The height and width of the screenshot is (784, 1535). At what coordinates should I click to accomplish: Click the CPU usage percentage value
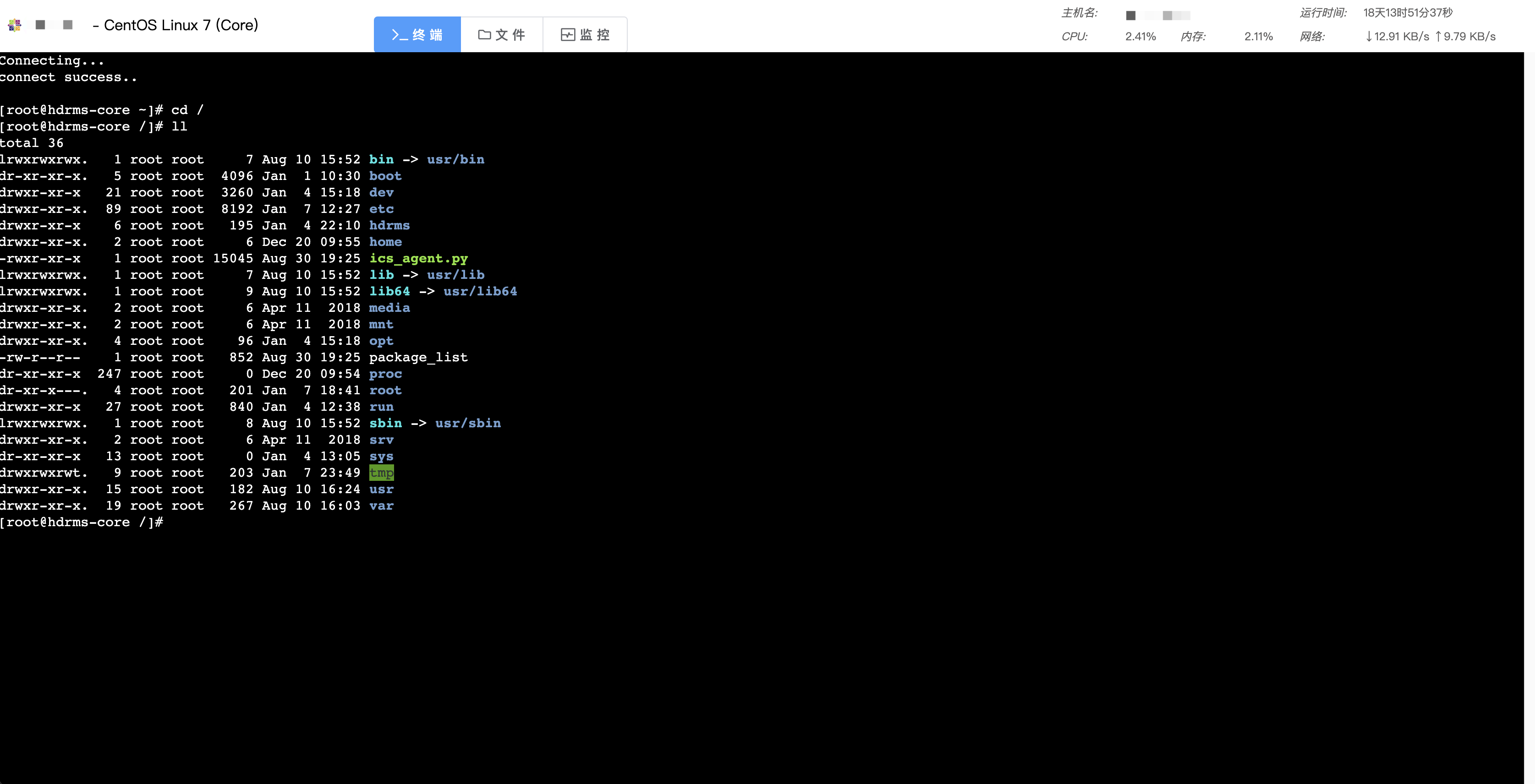[x=1140, y=36]
